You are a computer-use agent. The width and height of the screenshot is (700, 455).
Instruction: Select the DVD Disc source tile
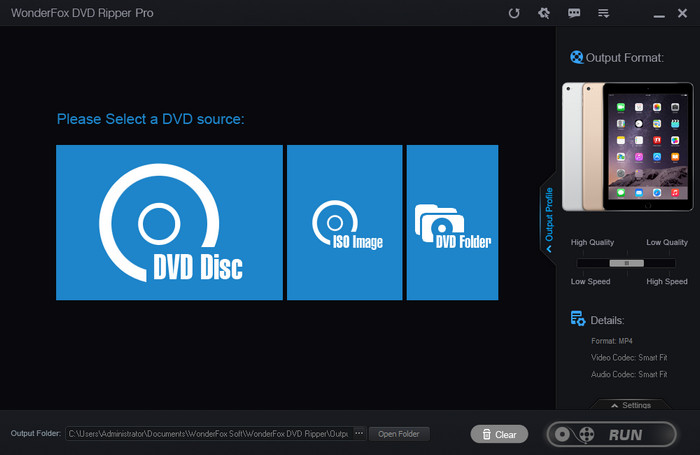click(x=169, y=222)
